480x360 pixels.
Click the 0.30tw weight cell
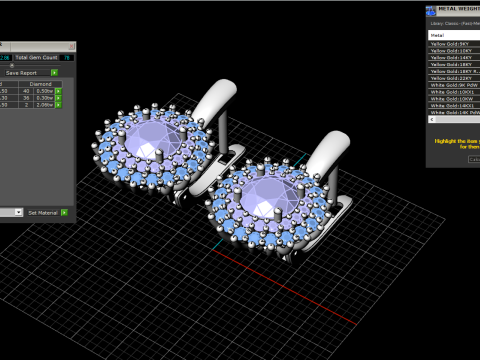tap(44, 98)
